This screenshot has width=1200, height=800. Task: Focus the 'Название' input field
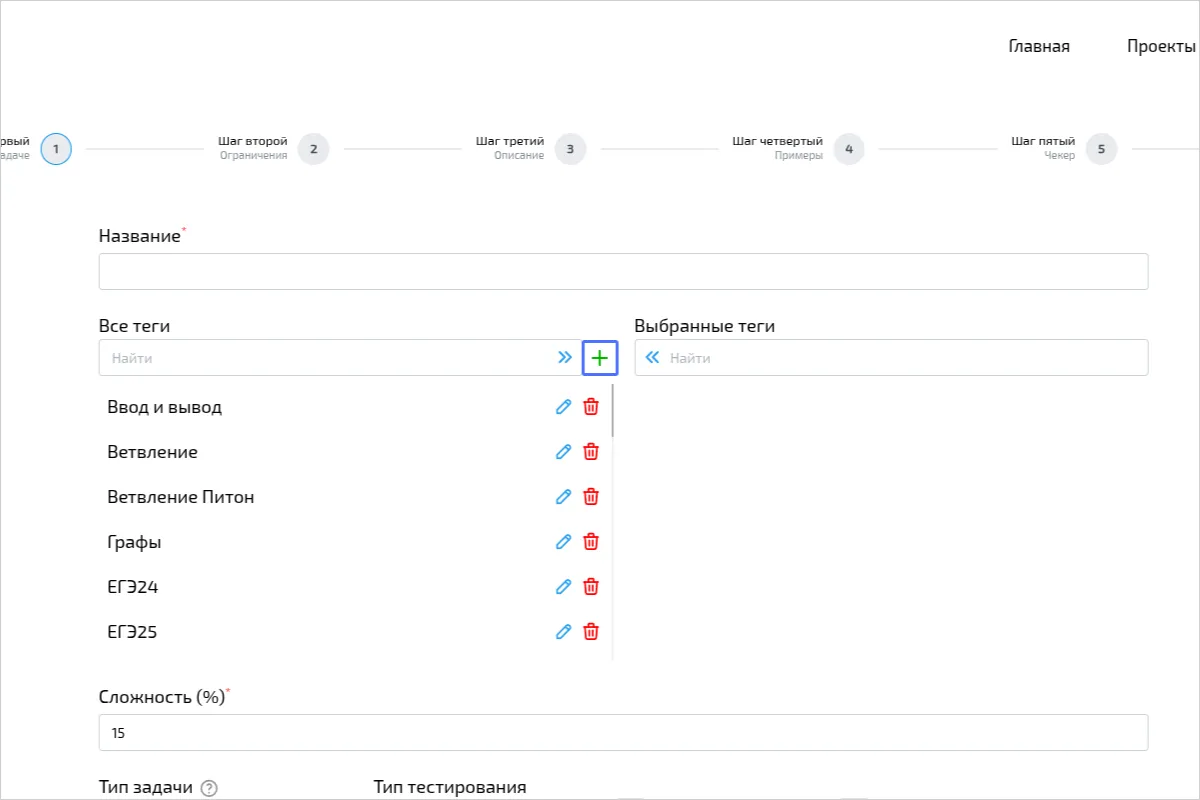click(623, 272)
